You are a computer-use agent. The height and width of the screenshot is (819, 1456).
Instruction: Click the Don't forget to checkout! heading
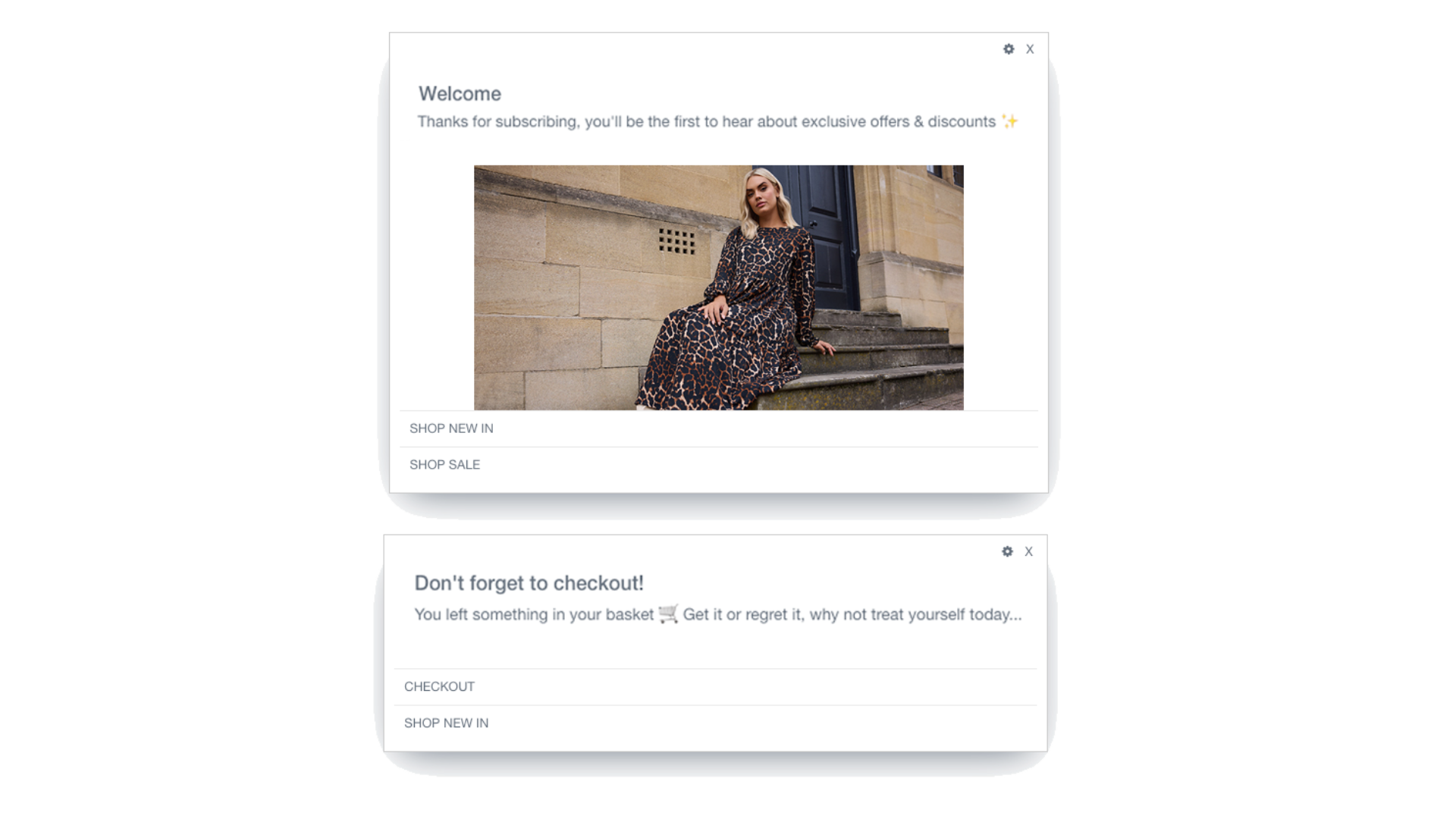(x=529, y=583)
